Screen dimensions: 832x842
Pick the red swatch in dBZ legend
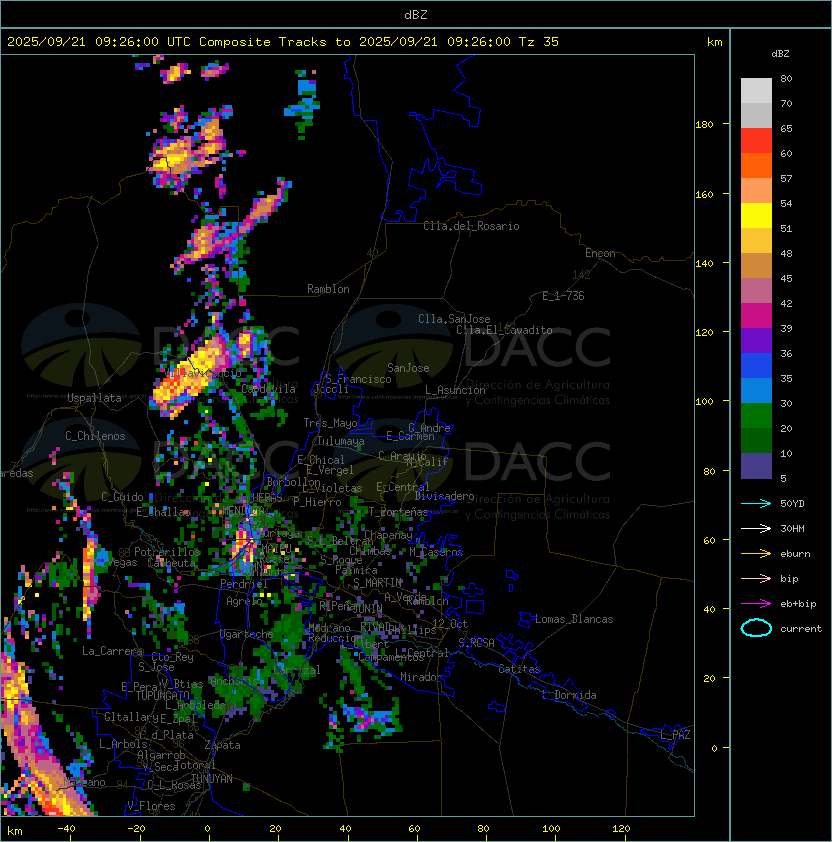tap(756, 140)
